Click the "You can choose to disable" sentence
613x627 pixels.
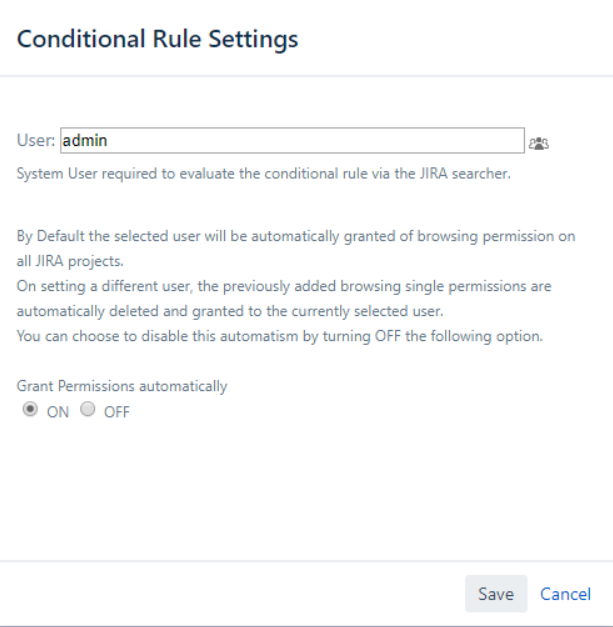280,336
